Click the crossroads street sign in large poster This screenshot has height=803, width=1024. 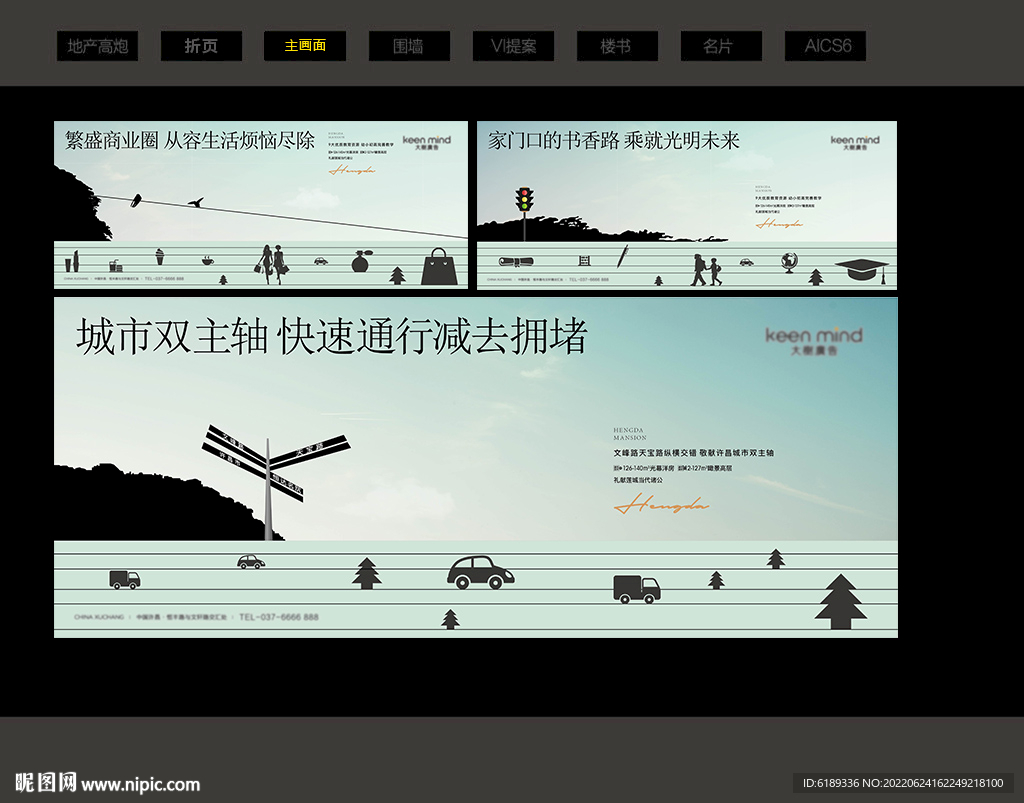[x=276, y=481]
